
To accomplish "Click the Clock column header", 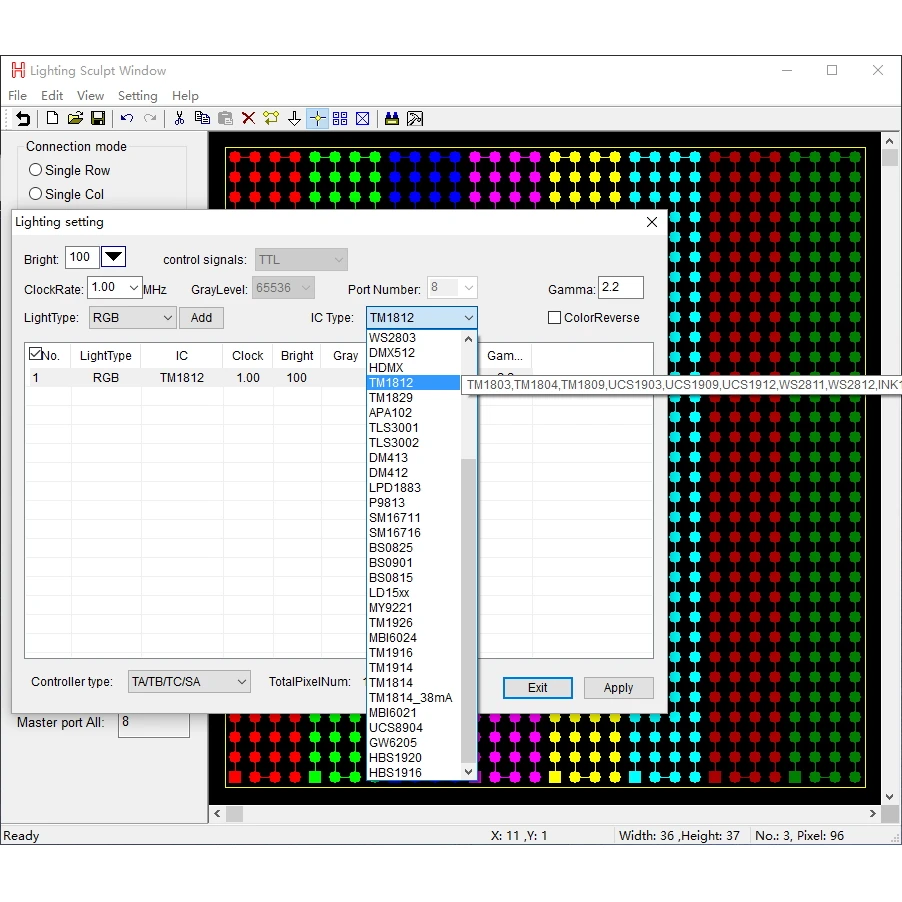I will pos(247,356).
